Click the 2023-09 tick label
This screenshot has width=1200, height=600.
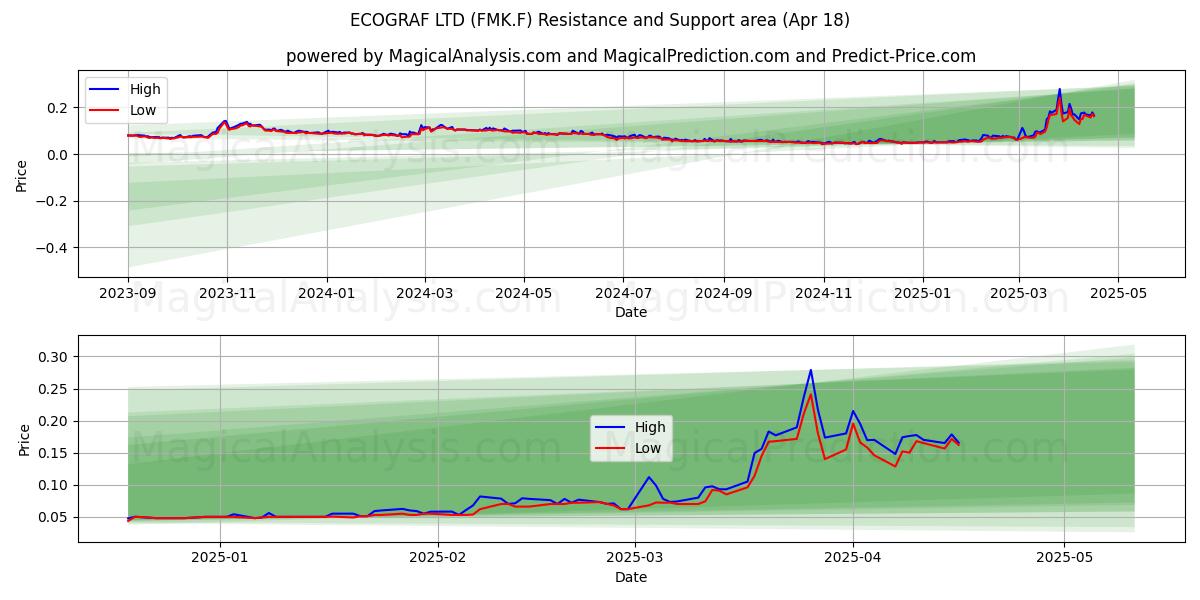pos(128,293)
